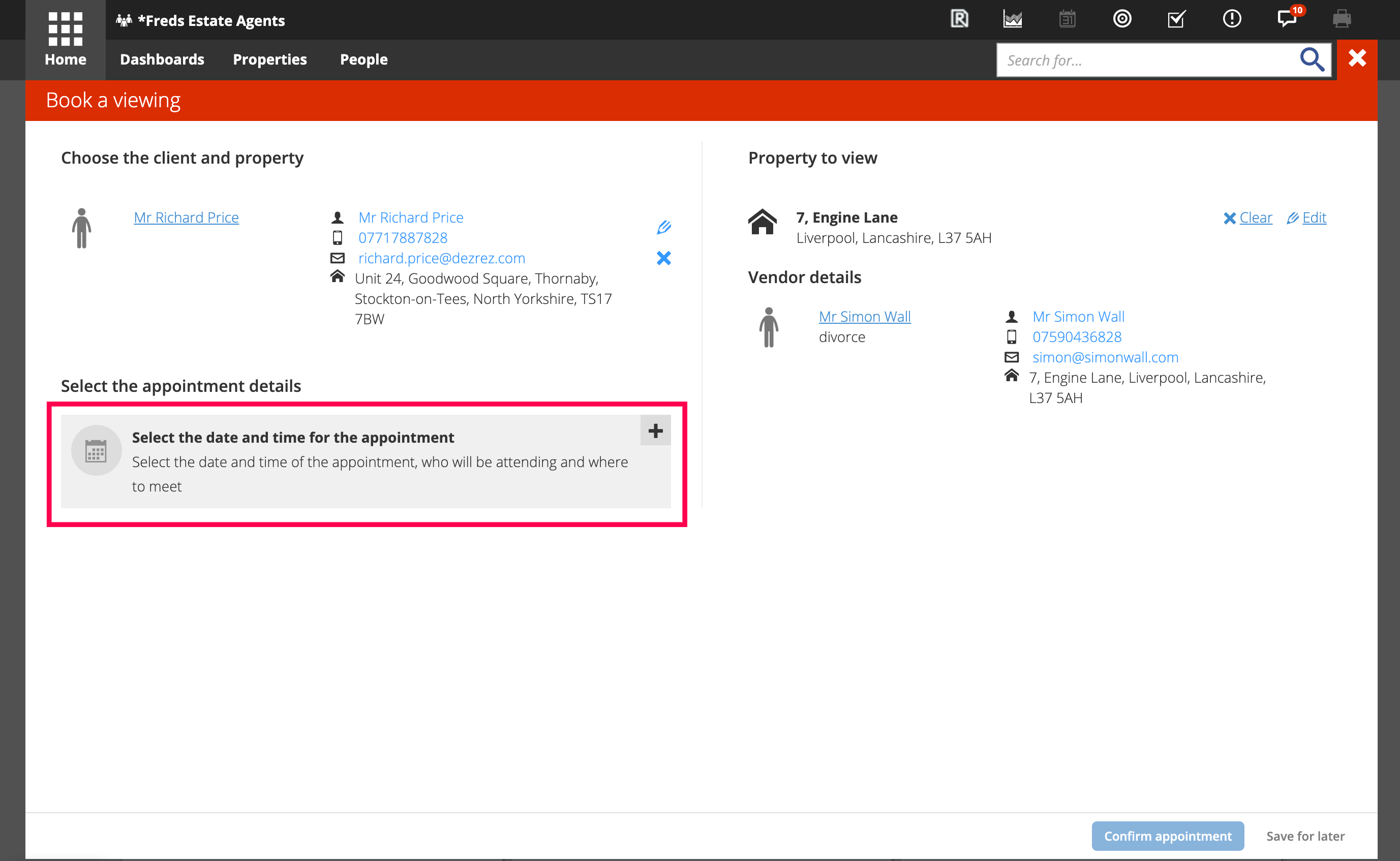1400x861 pixels.
Task: Click the search magnifier icon
Action: [1312, 59]
